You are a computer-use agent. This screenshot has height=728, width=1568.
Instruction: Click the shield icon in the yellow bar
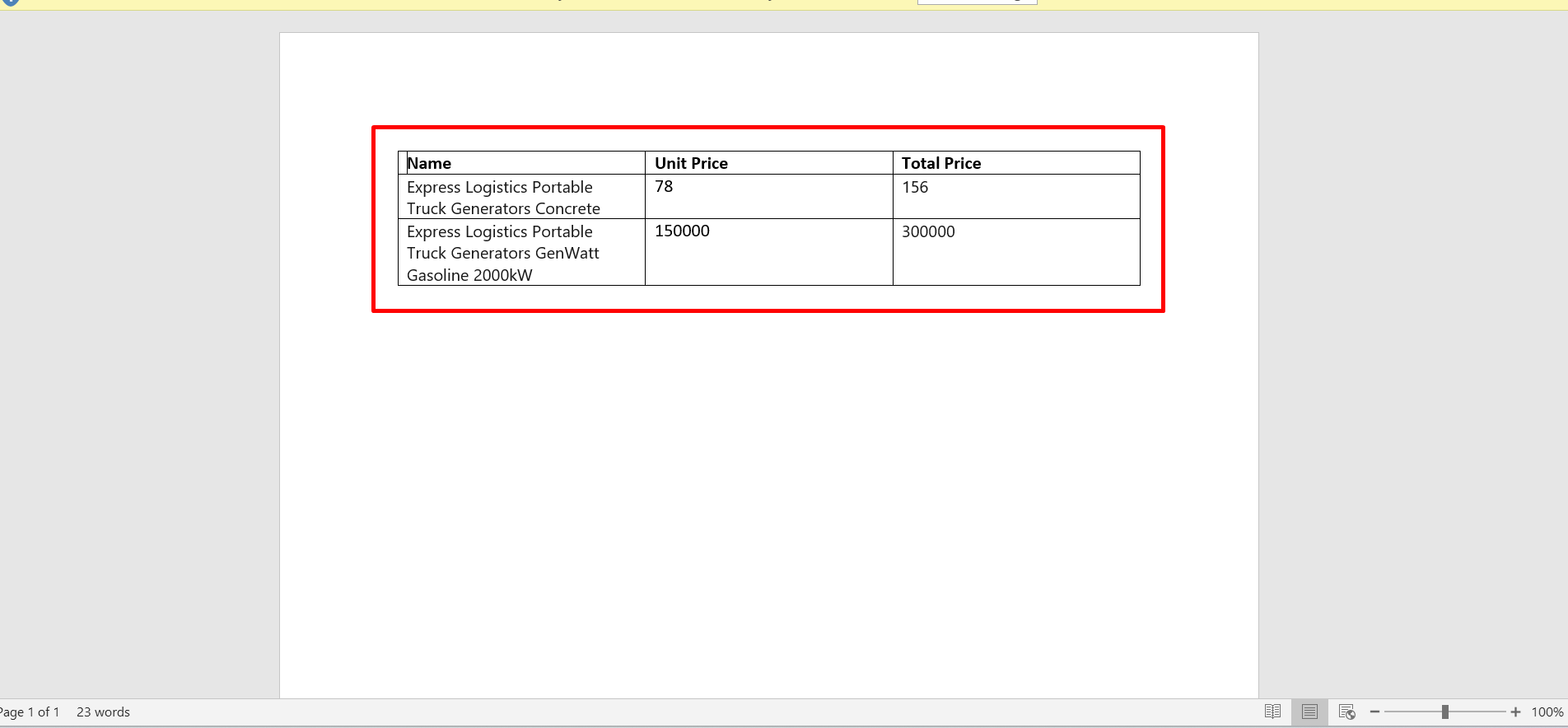click(x=10, y=2)
